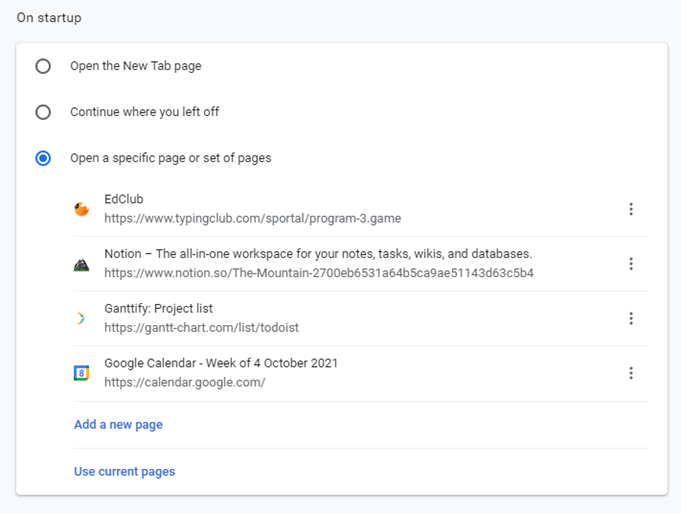Click the calendar.google.com URL text
This screenshot has width=681, height=514.
(x=184, y=382)
